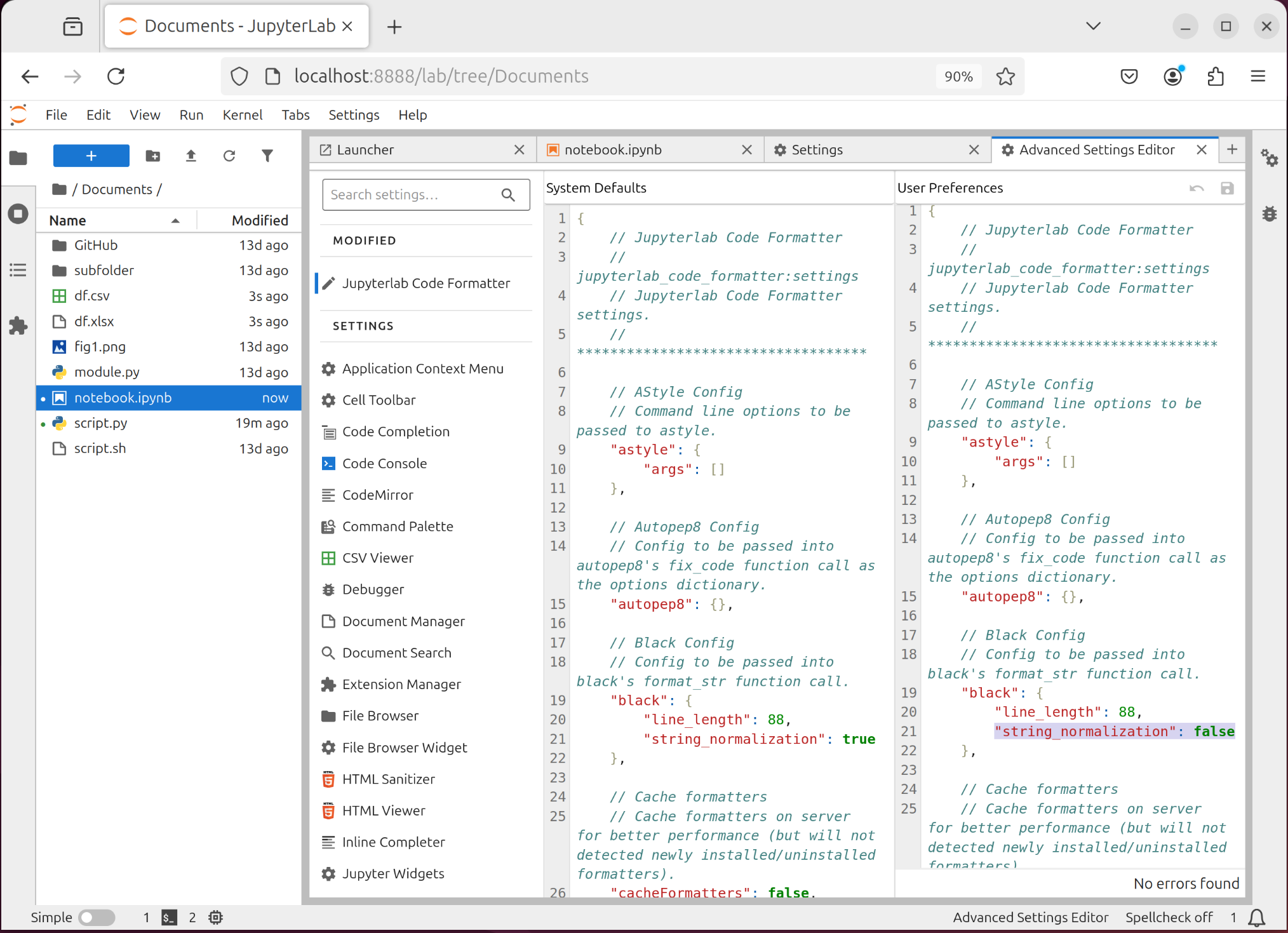Click the revert user preferences undo icon
This screenshot has width=1288, height=933.
tap(1197, 188)
